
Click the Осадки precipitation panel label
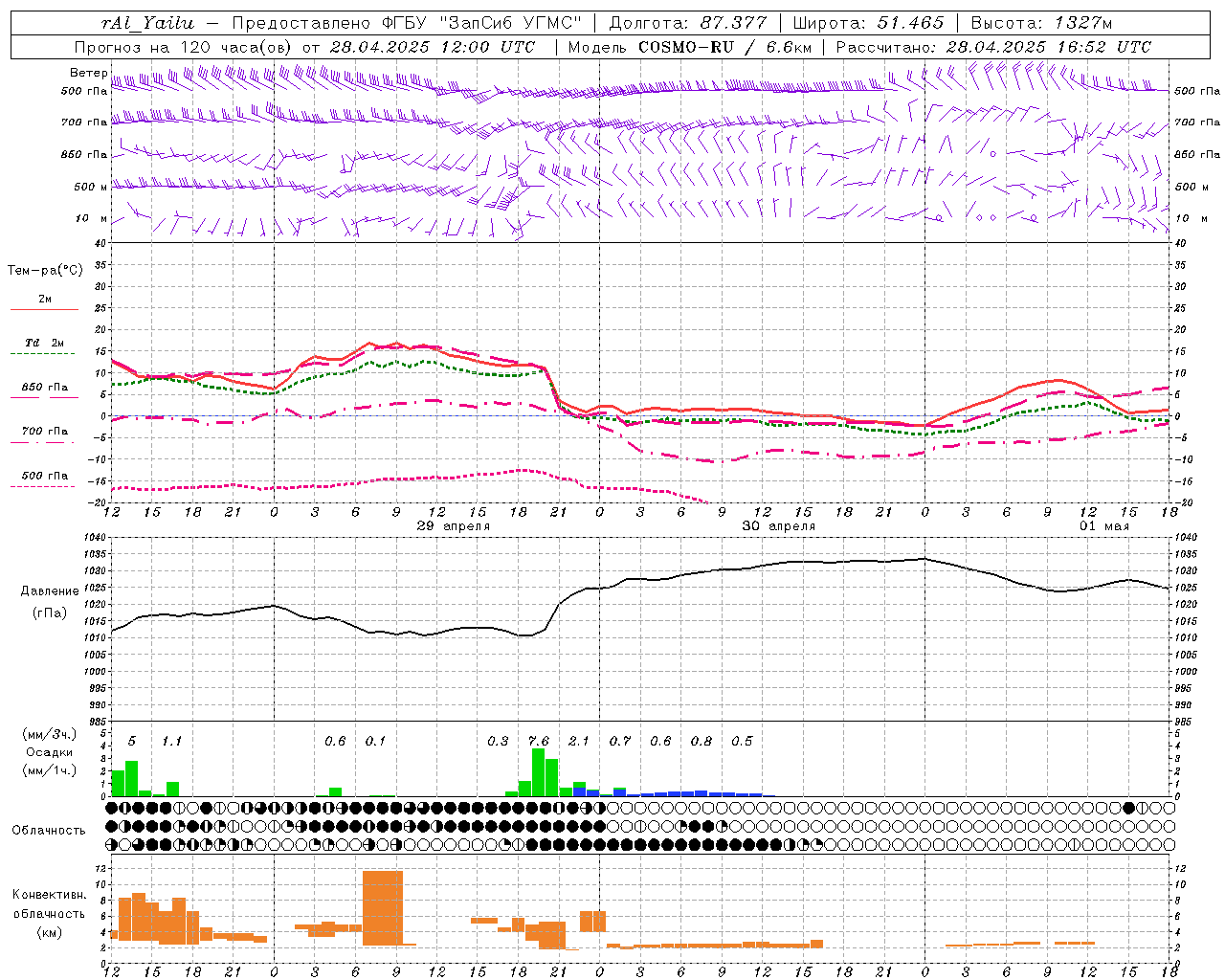pos(50,752)
